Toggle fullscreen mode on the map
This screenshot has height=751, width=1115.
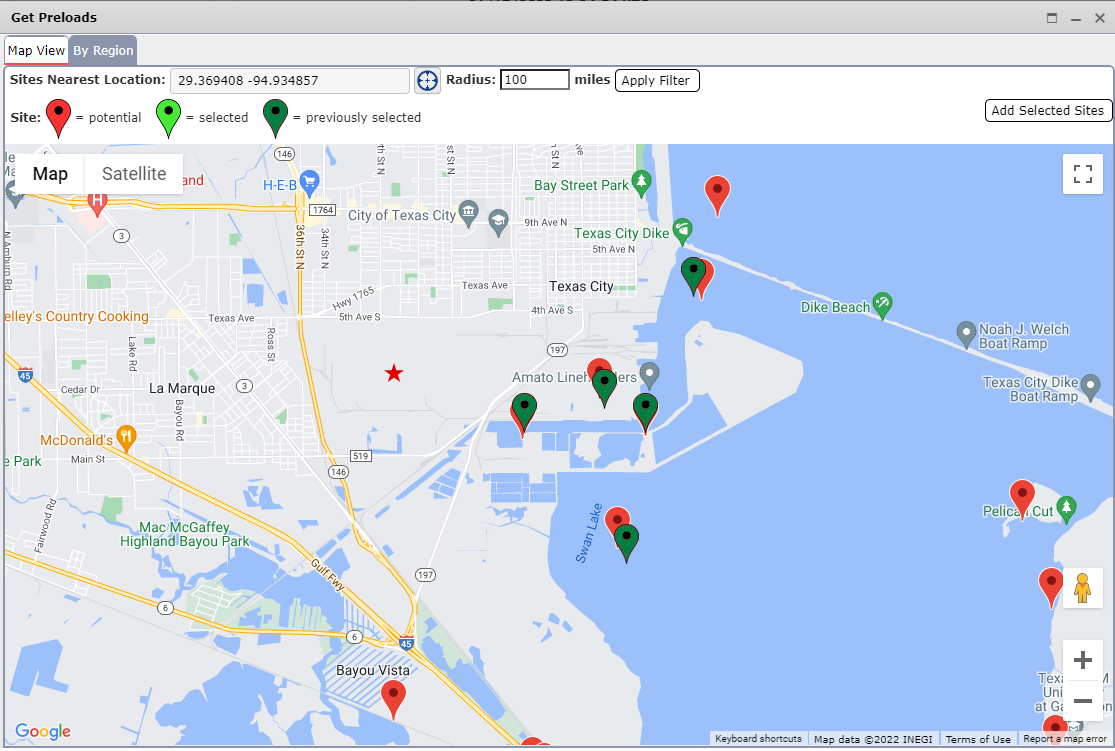(x=1082, y=173)
